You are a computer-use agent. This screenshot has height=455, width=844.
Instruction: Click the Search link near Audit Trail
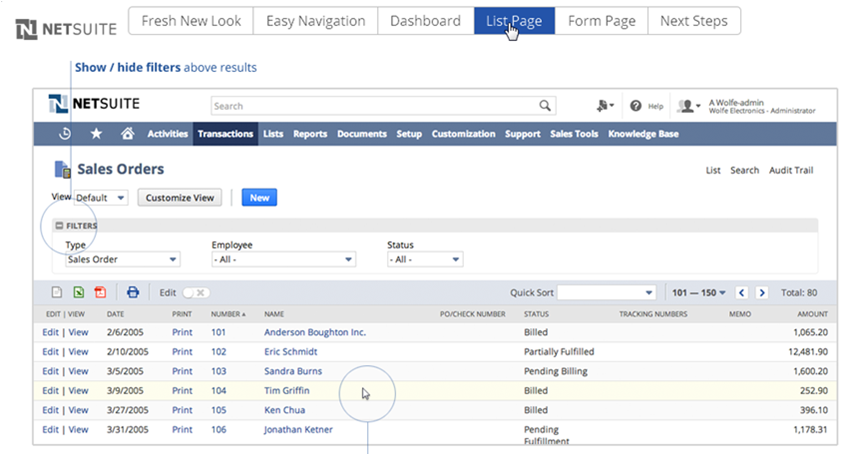(x=744, y=170)
